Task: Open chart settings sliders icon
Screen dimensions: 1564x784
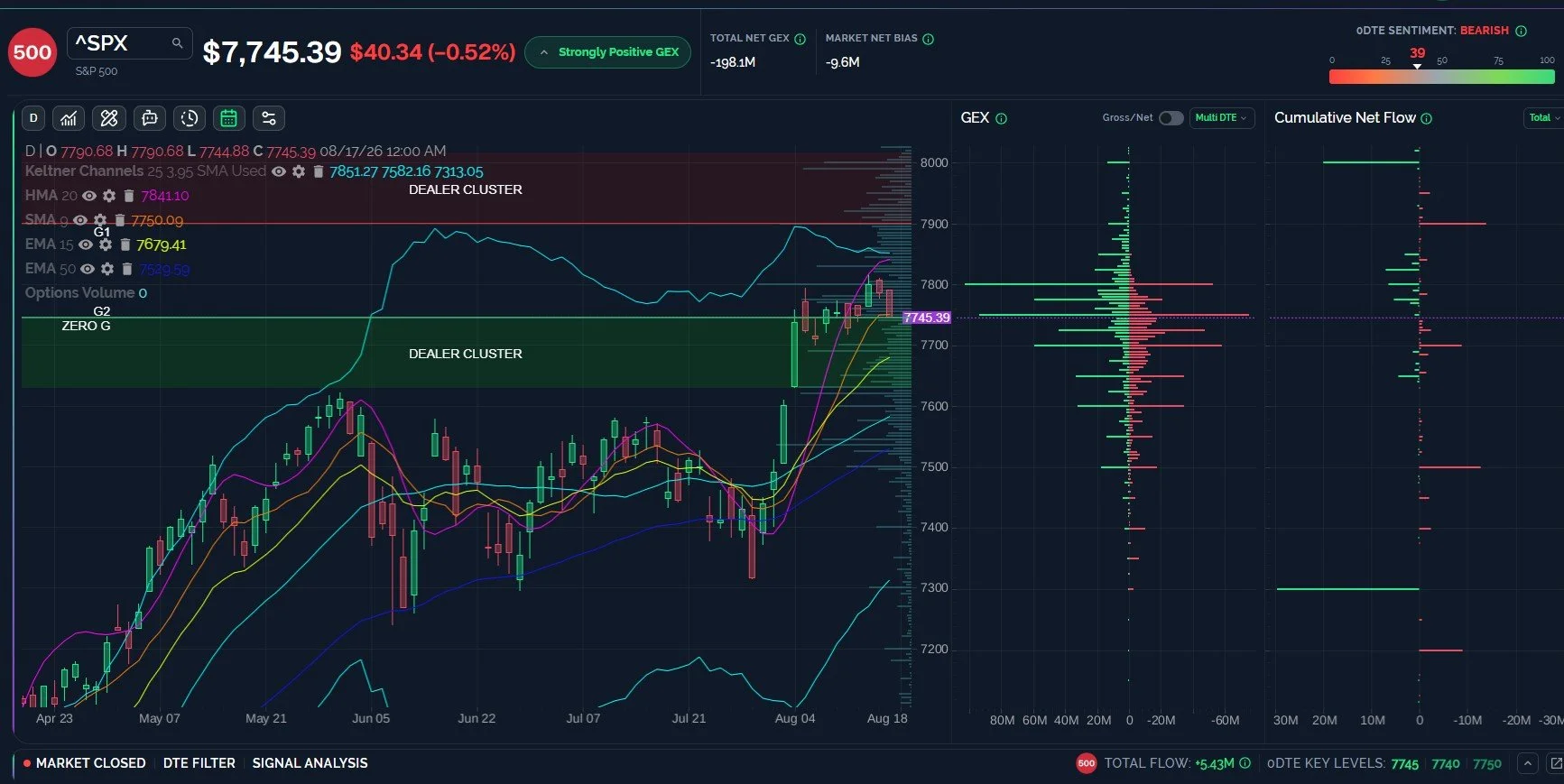Action: 269,118
